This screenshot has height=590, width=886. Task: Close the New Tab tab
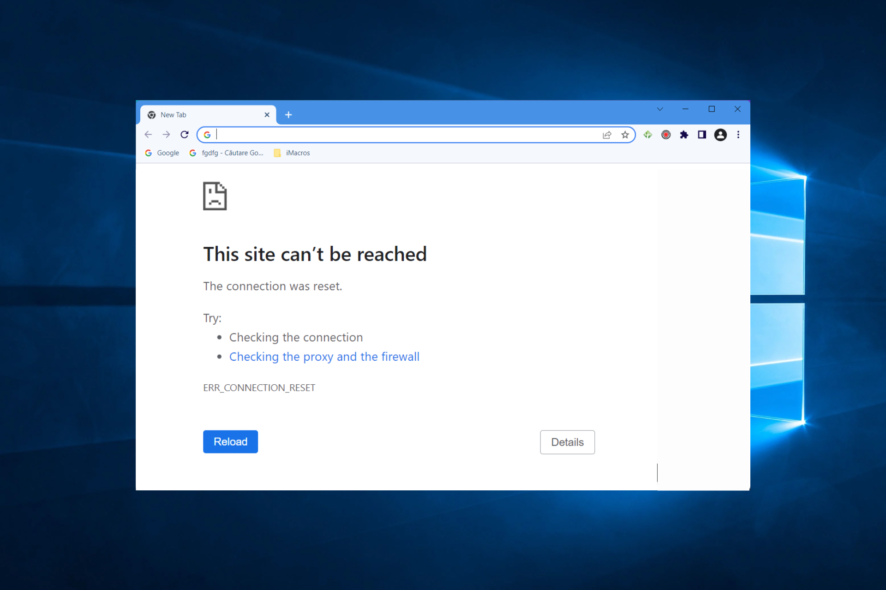pyautogui.click(x=267, y=115)
